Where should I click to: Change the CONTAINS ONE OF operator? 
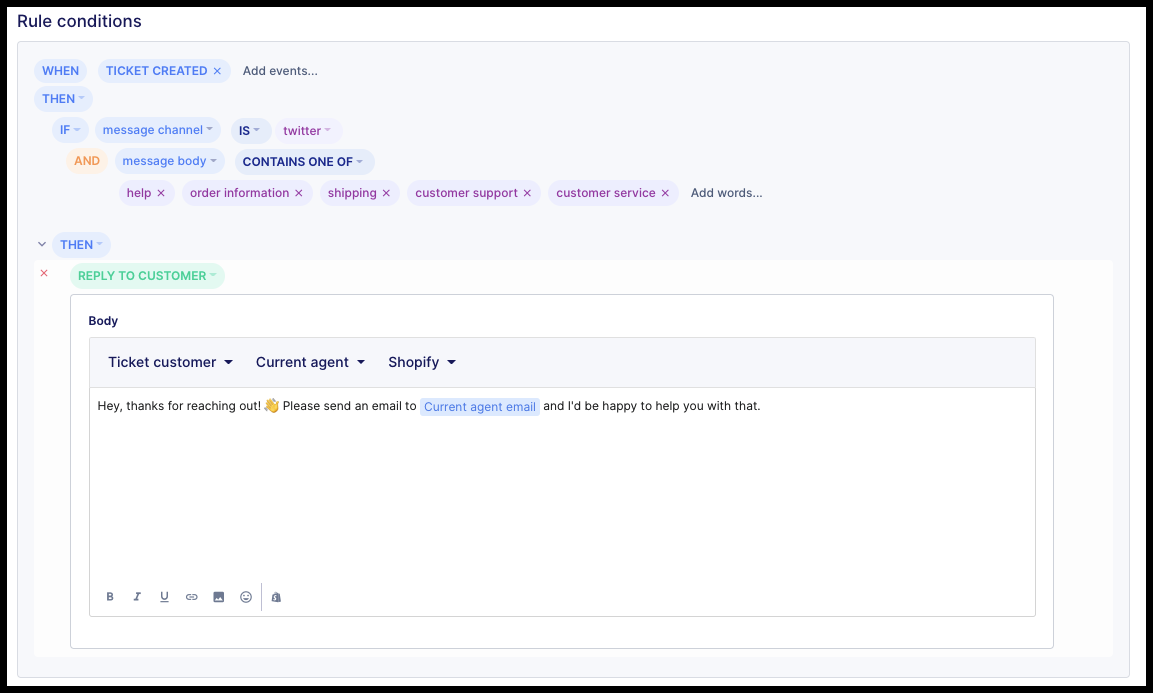(x=304, y=162)
